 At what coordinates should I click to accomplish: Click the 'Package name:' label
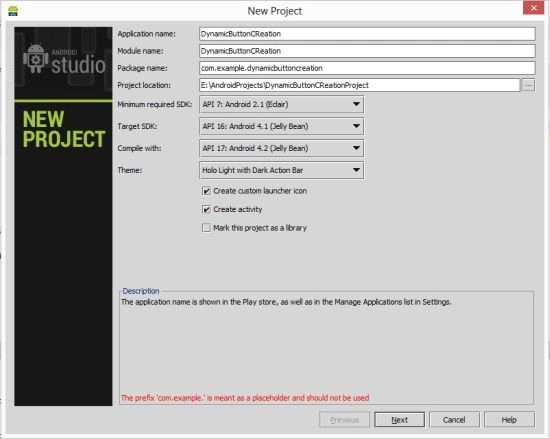[x=142, y=68]
